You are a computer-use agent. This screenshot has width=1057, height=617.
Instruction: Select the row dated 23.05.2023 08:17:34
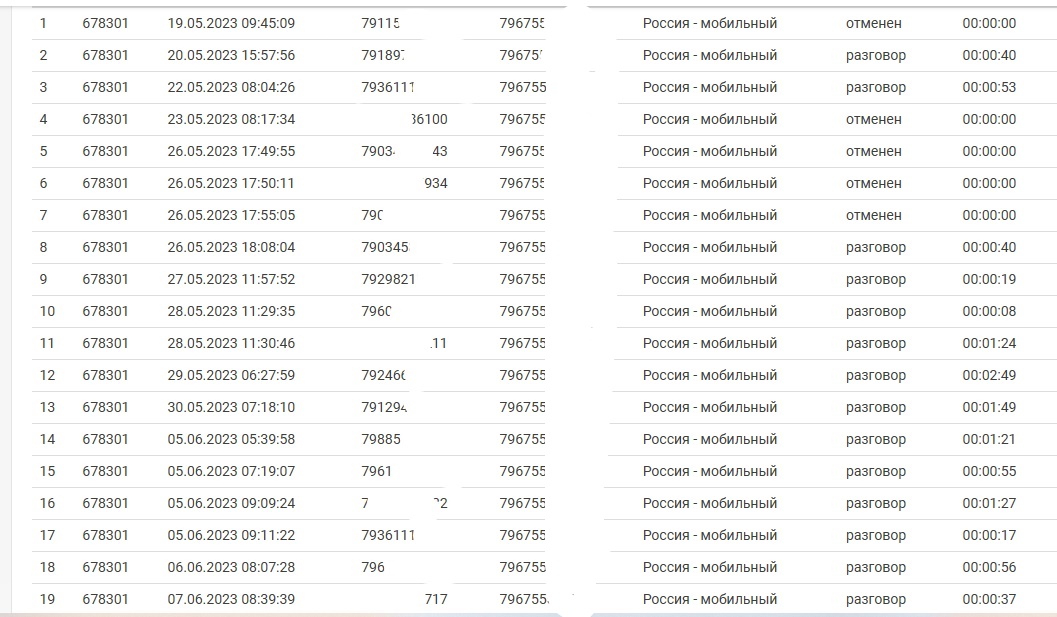[544, 119]
